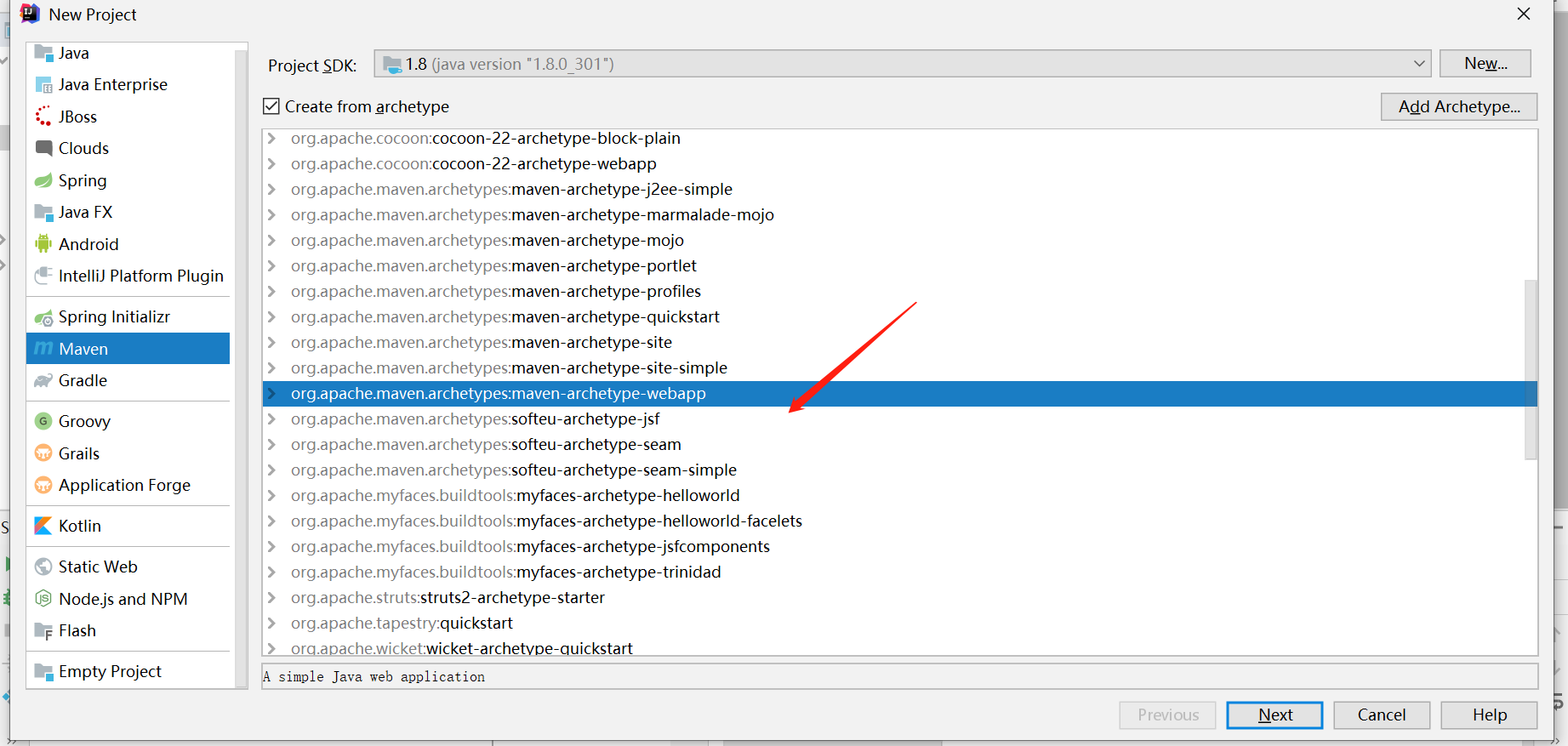Click the Maven 'm' icon
Image resolution: width=1568 pixels, height=746 pixels.
coord(43,349)
